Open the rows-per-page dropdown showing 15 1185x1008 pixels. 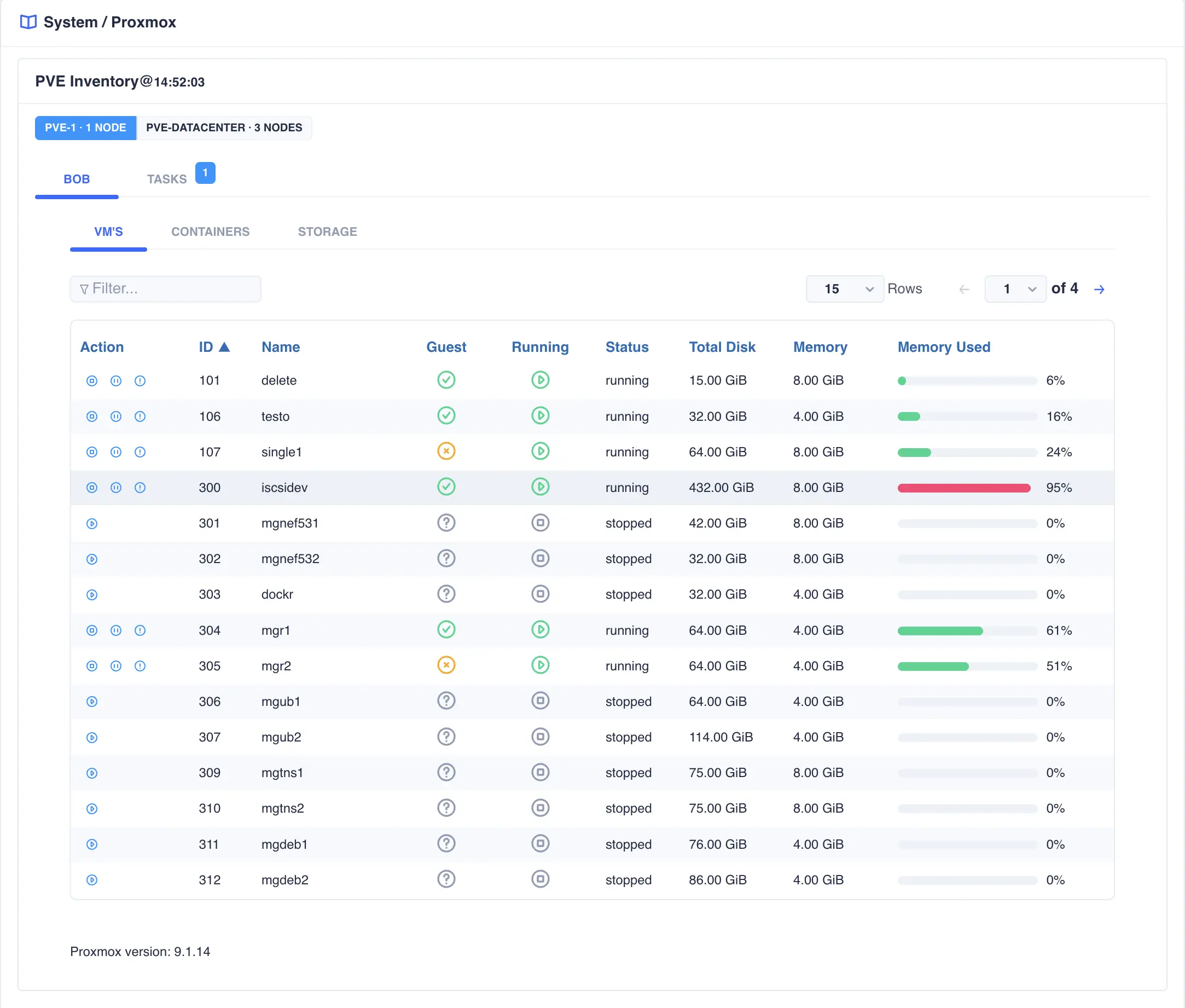coord(845,289)
